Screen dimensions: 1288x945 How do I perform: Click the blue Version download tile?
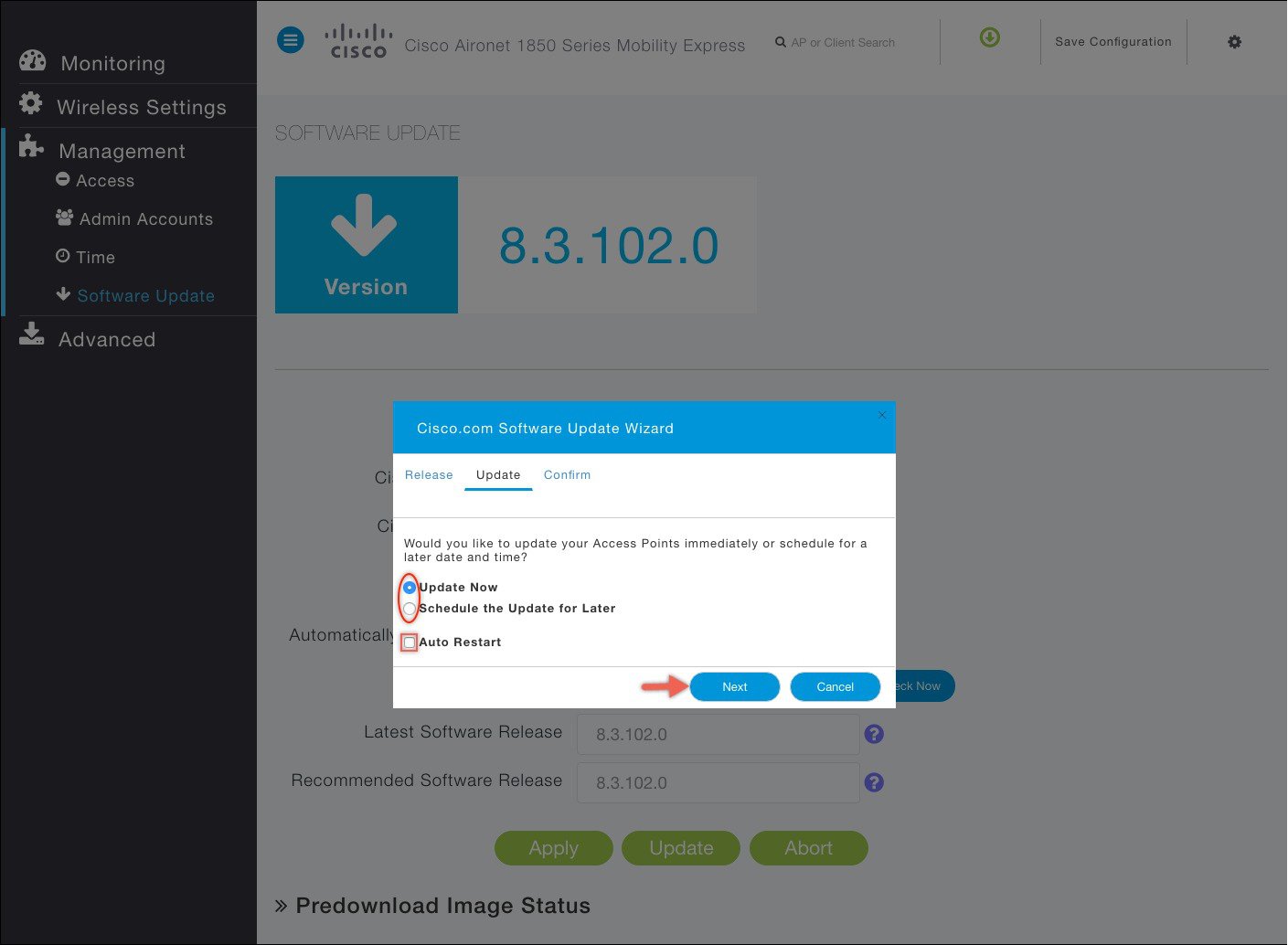[x=367, y=245]
